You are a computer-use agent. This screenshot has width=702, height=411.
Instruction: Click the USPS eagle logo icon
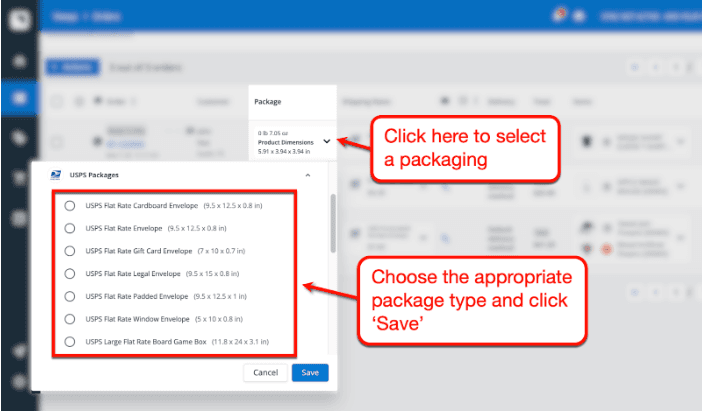click(56, 175)
